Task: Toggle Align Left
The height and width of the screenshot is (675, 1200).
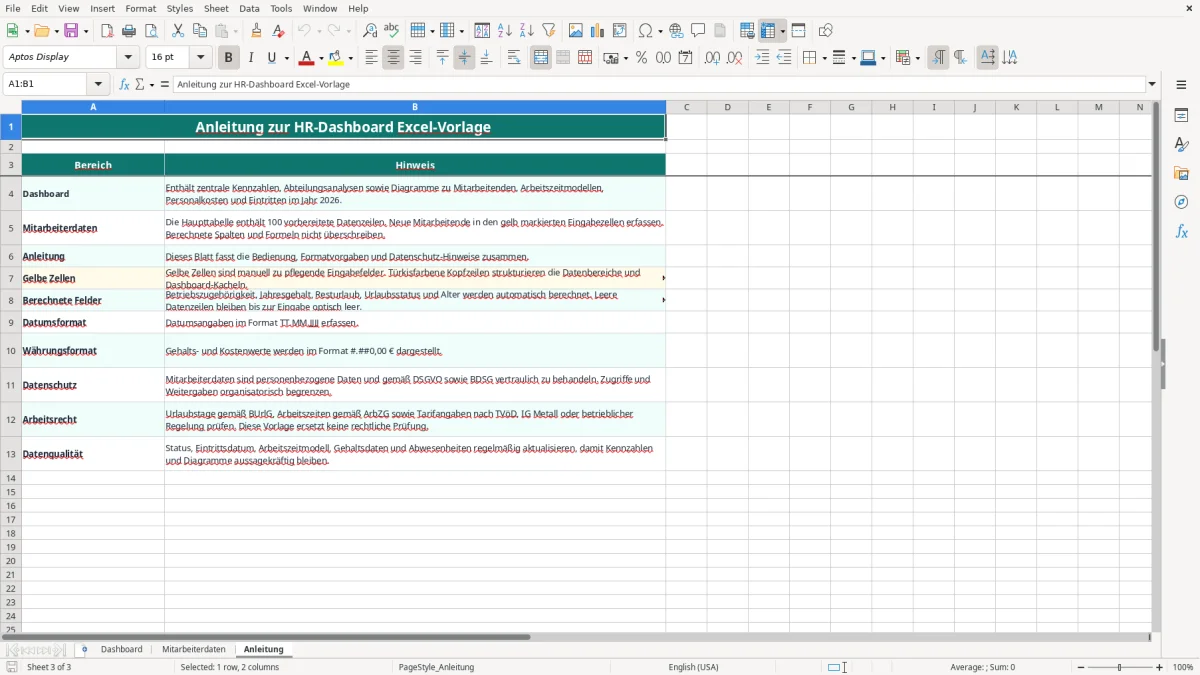Action: pyautogui.click(x=371, y=58)
